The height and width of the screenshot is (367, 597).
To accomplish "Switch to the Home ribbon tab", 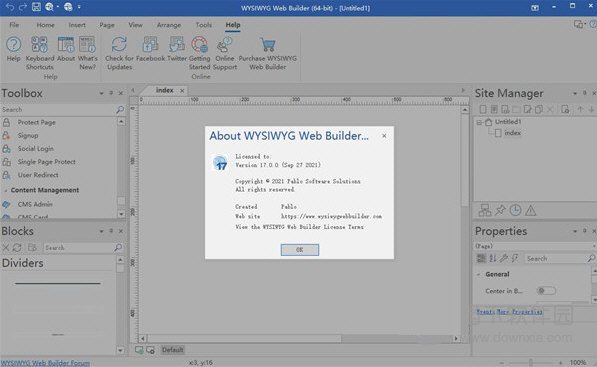I will click(45, 25).
